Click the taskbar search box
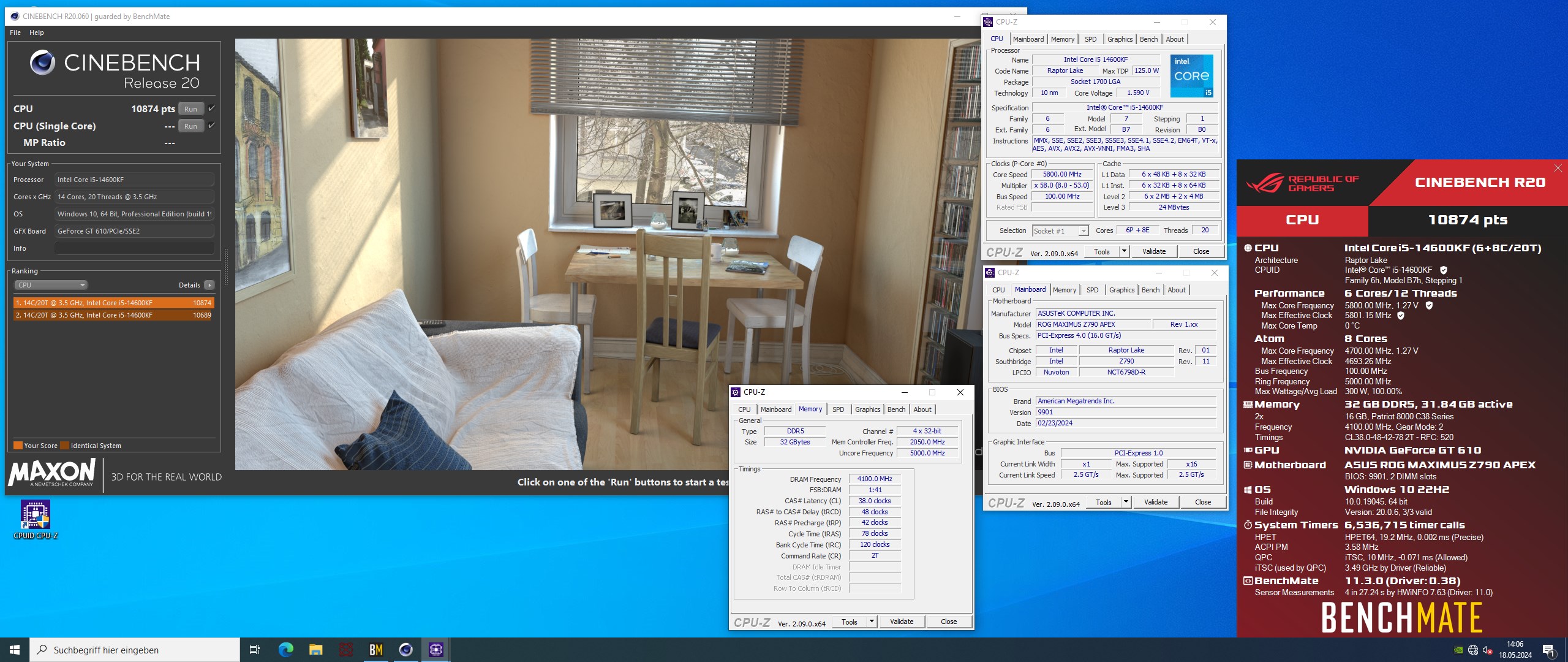This screenshot has width=1568, height=662. pos(135,650)
